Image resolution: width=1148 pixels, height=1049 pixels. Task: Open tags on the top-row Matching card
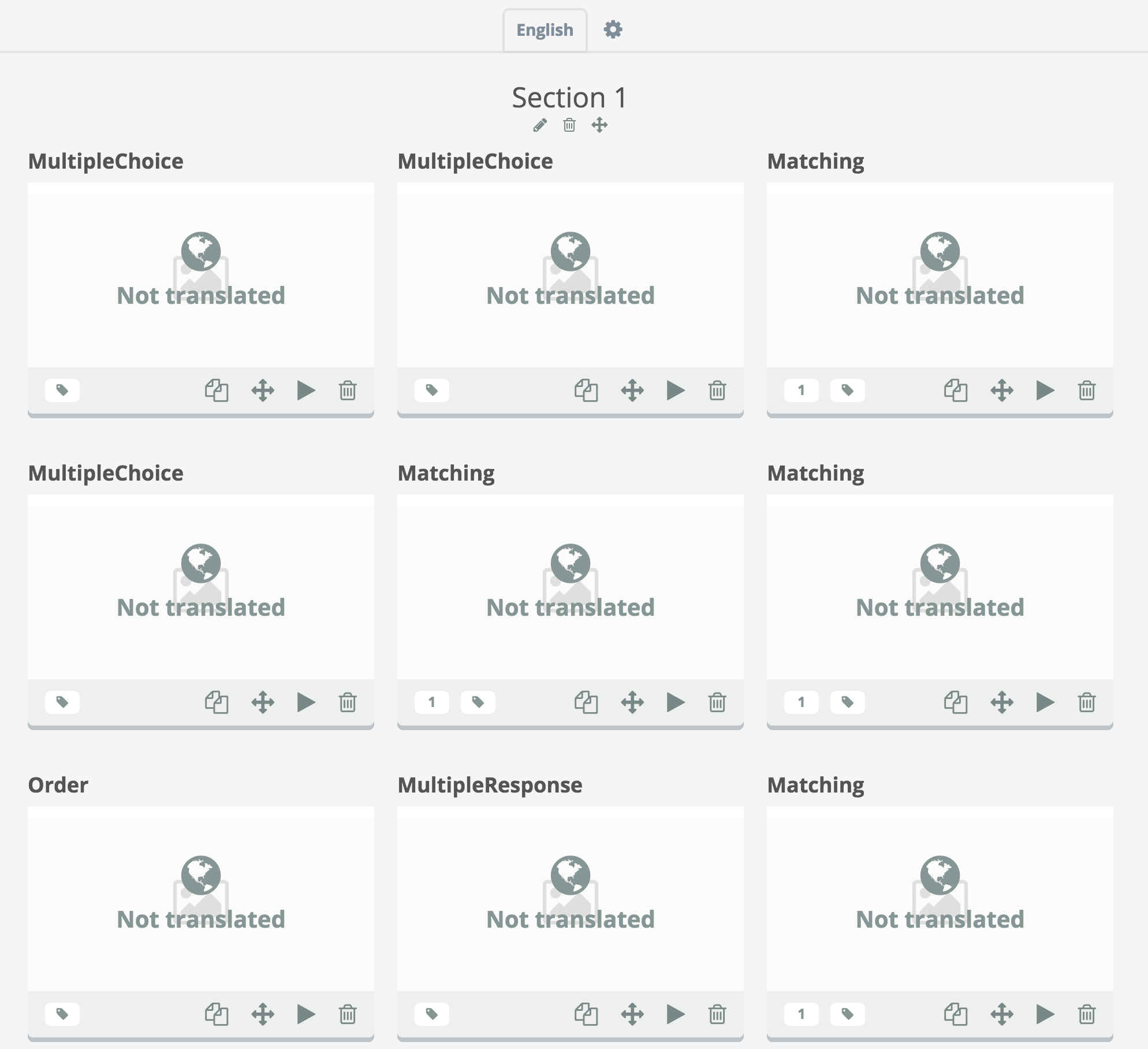point(848,390)
